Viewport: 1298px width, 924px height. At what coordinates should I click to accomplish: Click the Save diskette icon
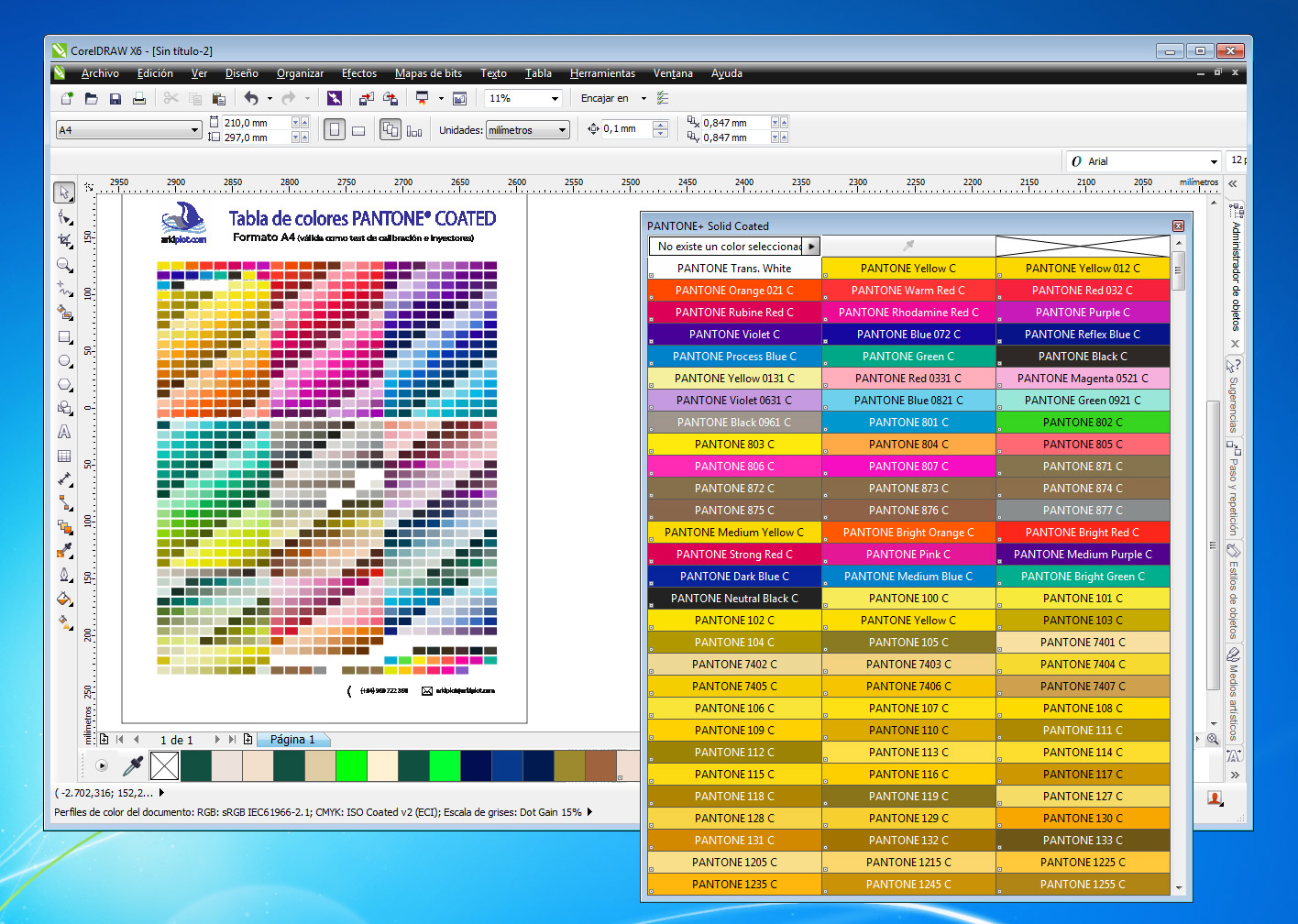115,98
